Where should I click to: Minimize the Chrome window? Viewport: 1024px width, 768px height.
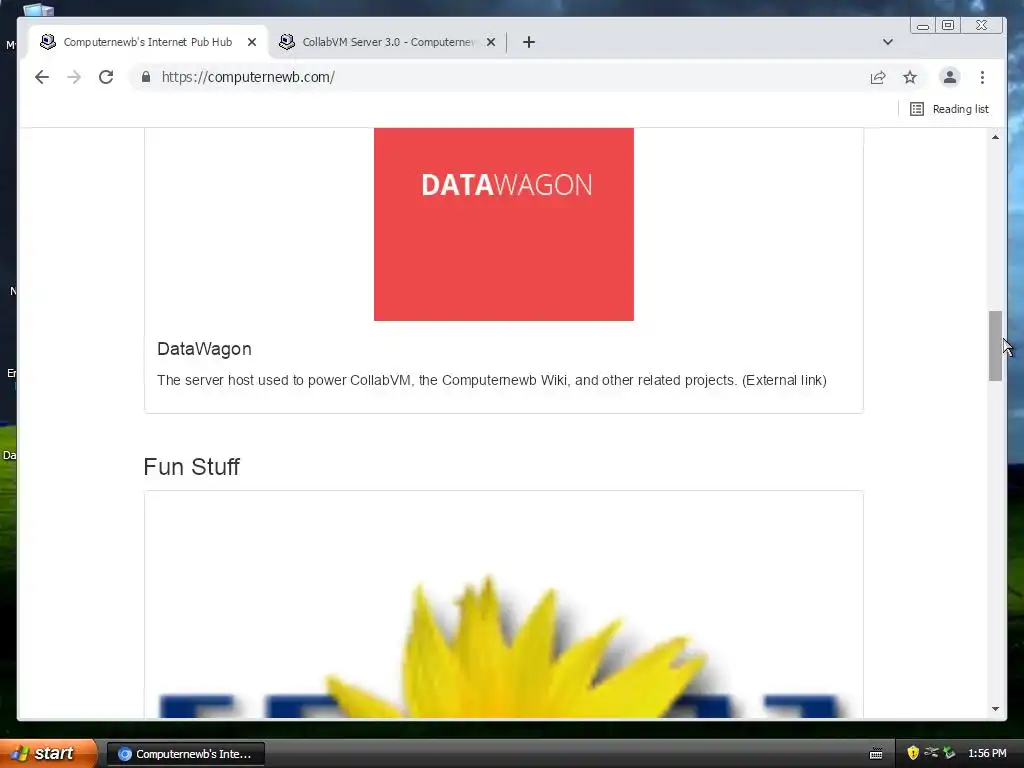[923, 25]
